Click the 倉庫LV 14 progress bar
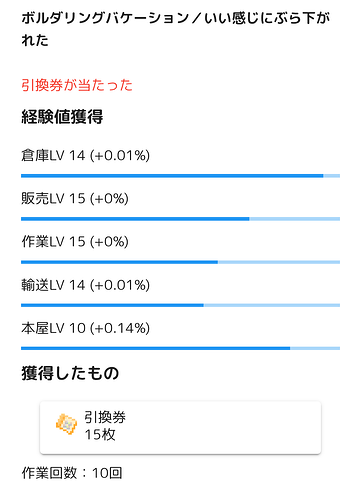The image size is (360, 500). point(180,176)
